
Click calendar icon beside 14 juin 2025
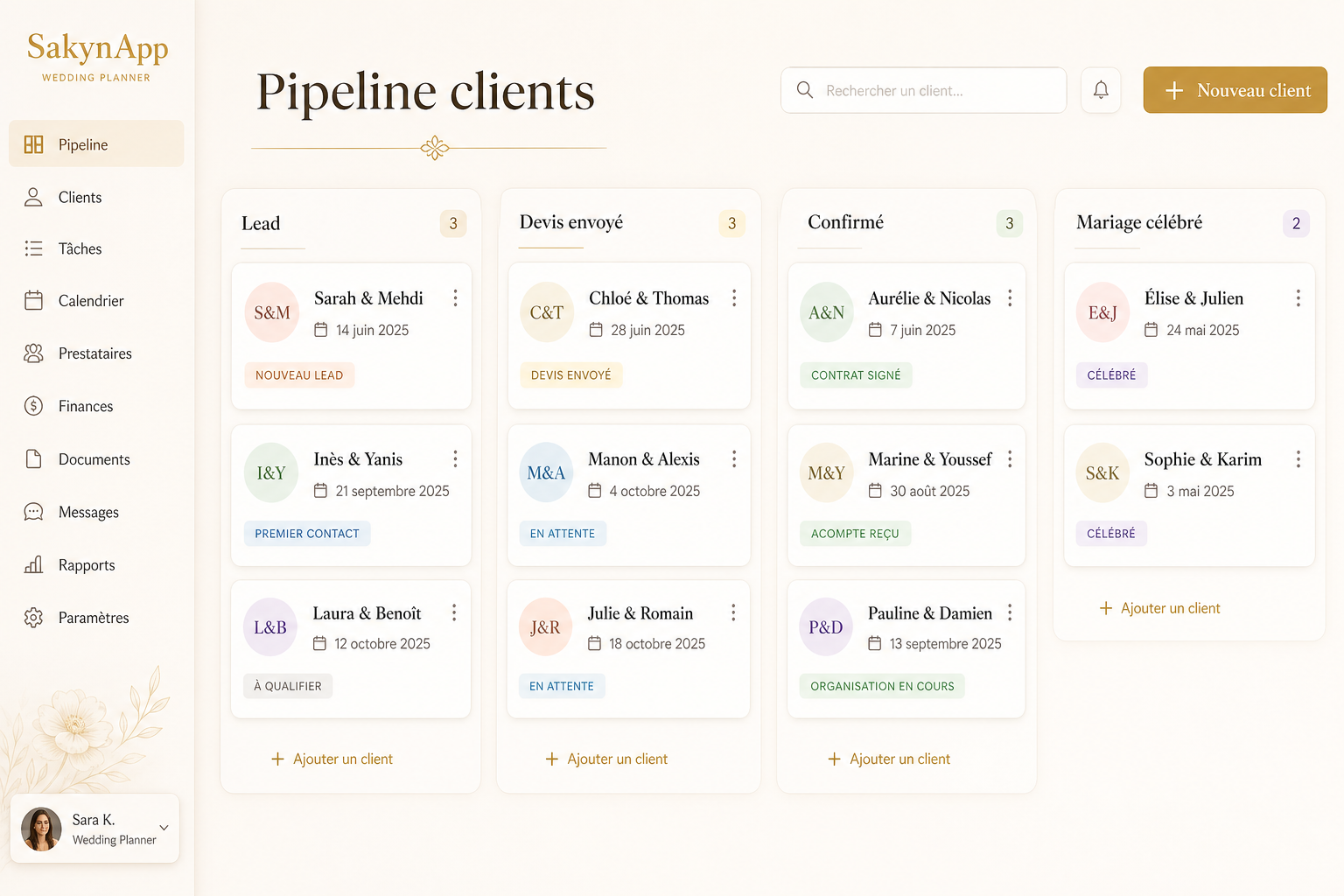(321, 330)
